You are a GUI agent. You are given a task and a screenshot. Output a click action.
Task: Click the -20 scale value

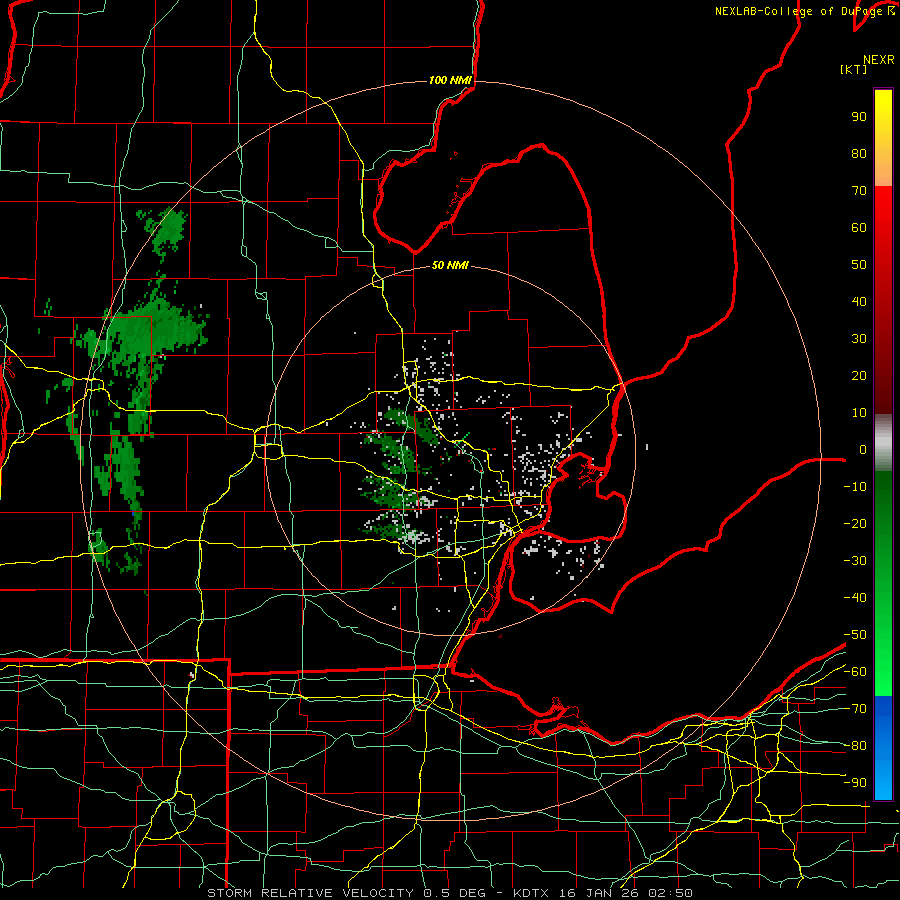pyautogui.click(x=855, y=523)
